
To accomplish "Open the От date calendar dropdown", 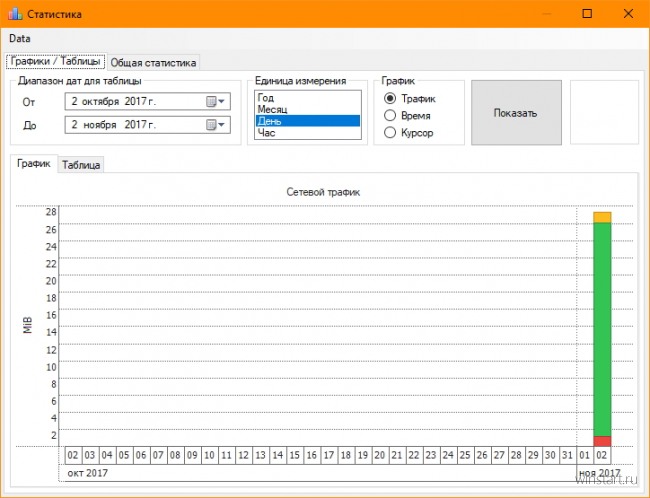I will pos(216,102).
